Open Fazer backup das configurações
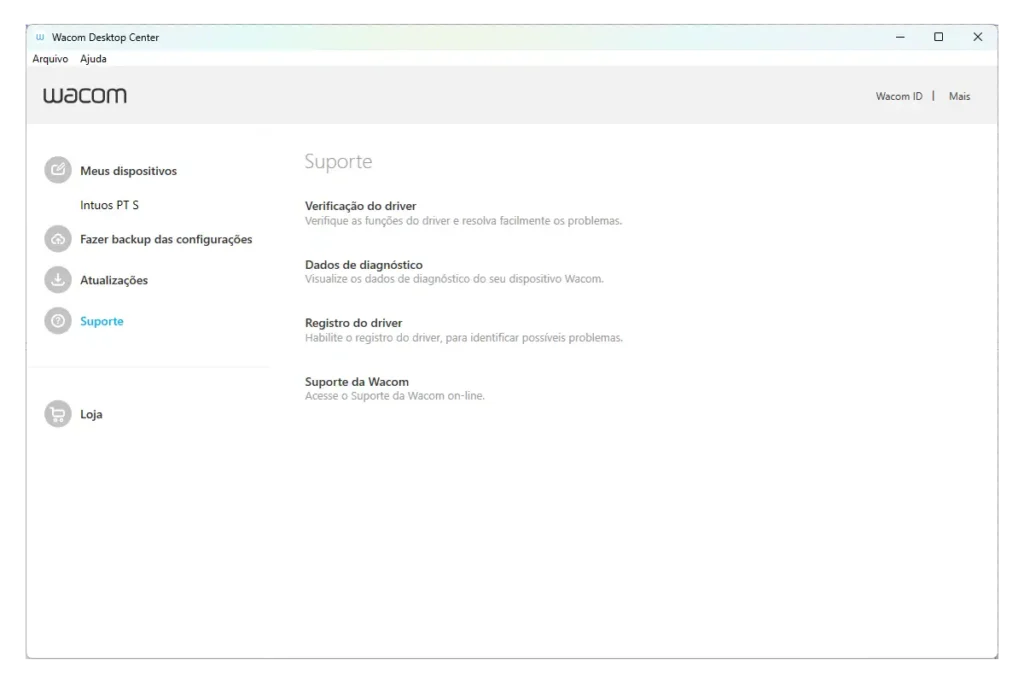 [x=166, y=239]
